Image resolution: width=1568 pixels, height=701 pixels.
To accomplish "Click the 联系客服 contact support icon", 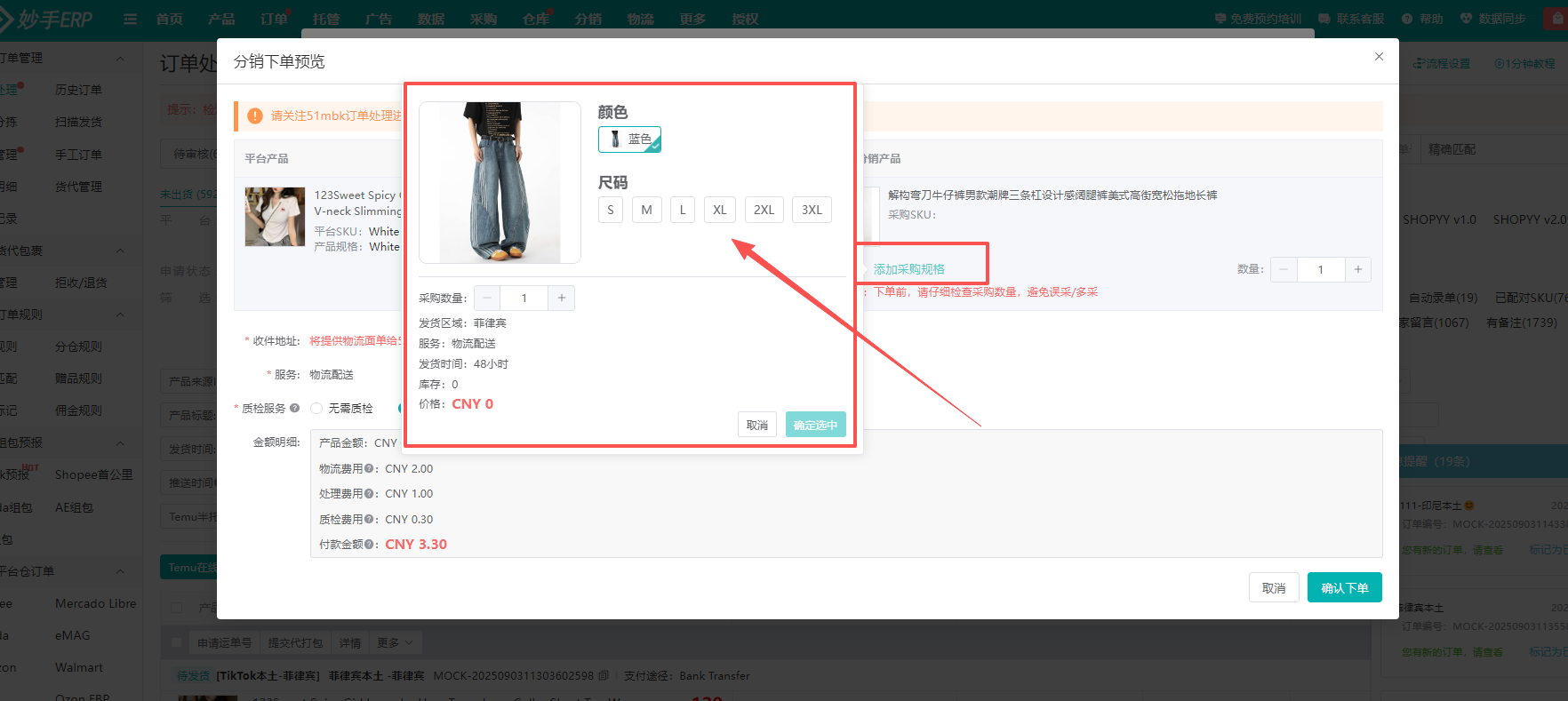I will pyautogui.click(x=1324, y=19).
